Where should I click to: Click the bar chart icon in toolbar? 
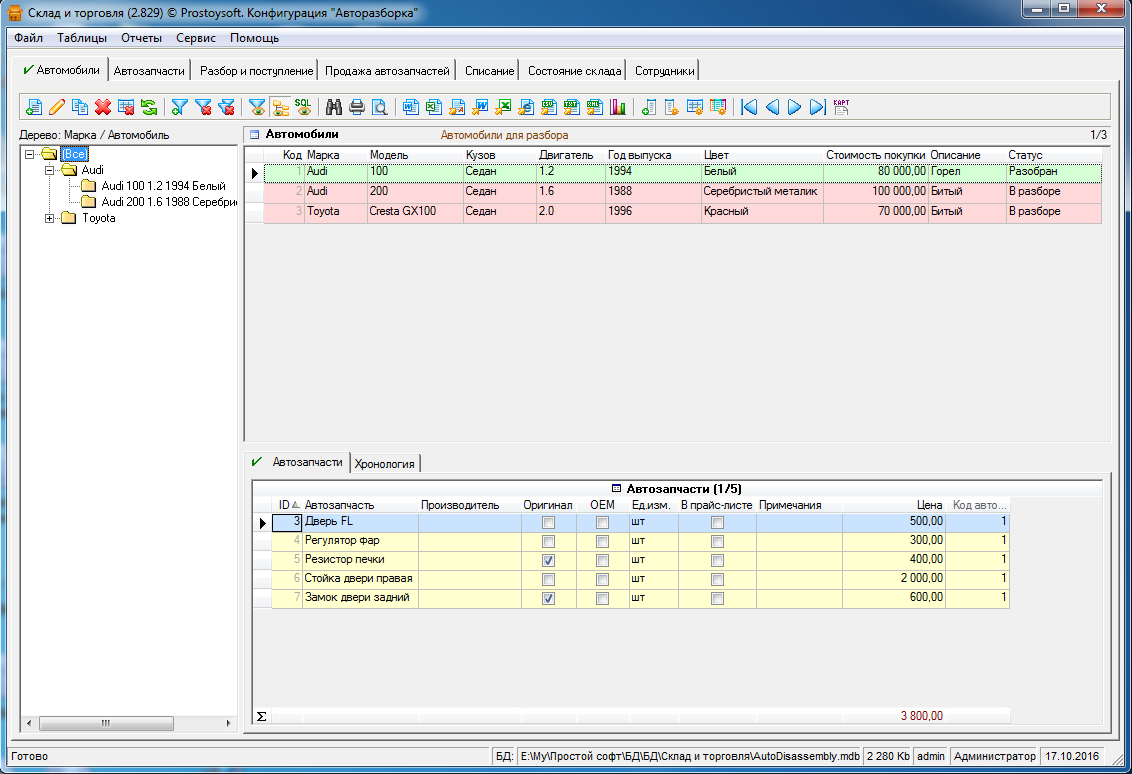click(x=617, y=107)
